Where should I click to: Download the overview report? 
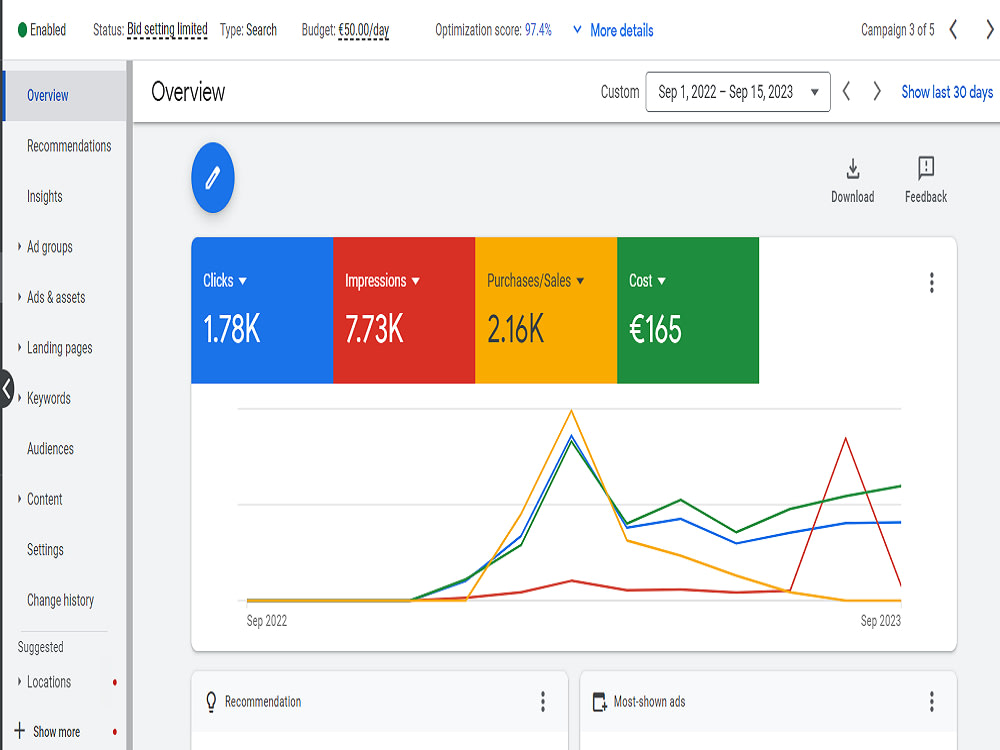tap(852, 180)
